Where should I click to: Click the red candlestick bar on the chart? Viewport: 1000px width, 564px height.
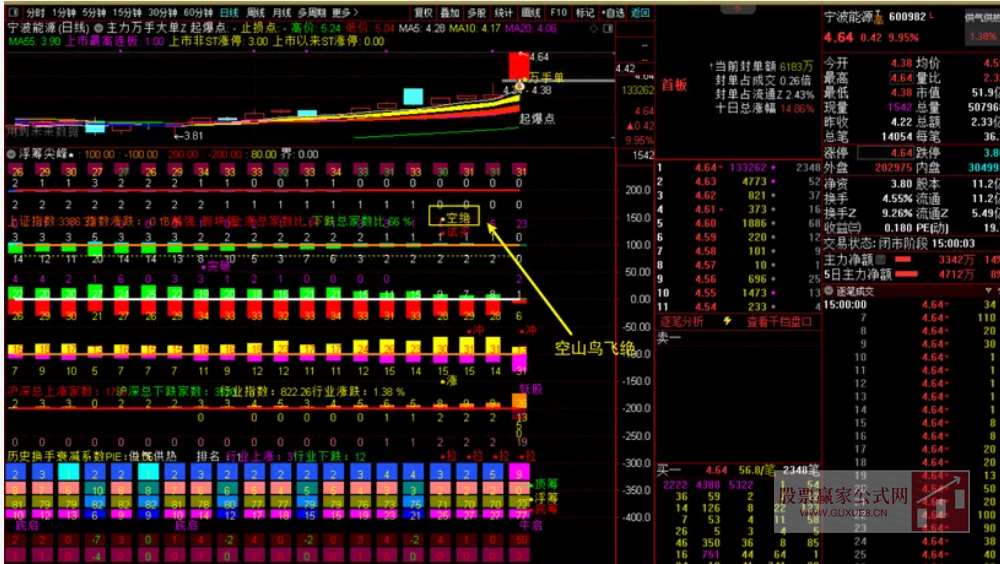point(519,66)
